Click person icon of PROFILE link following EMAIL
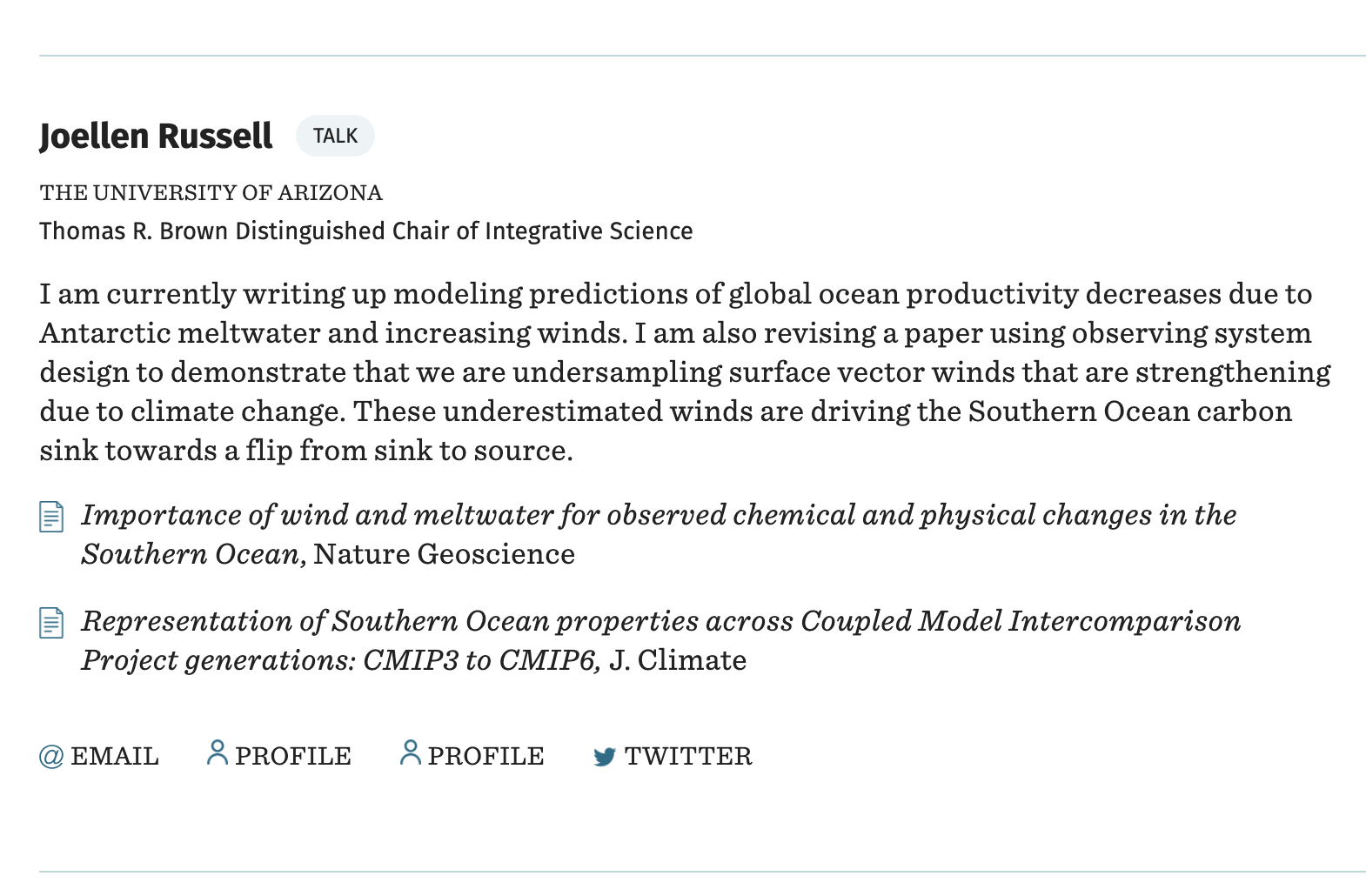Image resolution: width=1366 pixels, height=896 pixels. [x=217, y=752]
